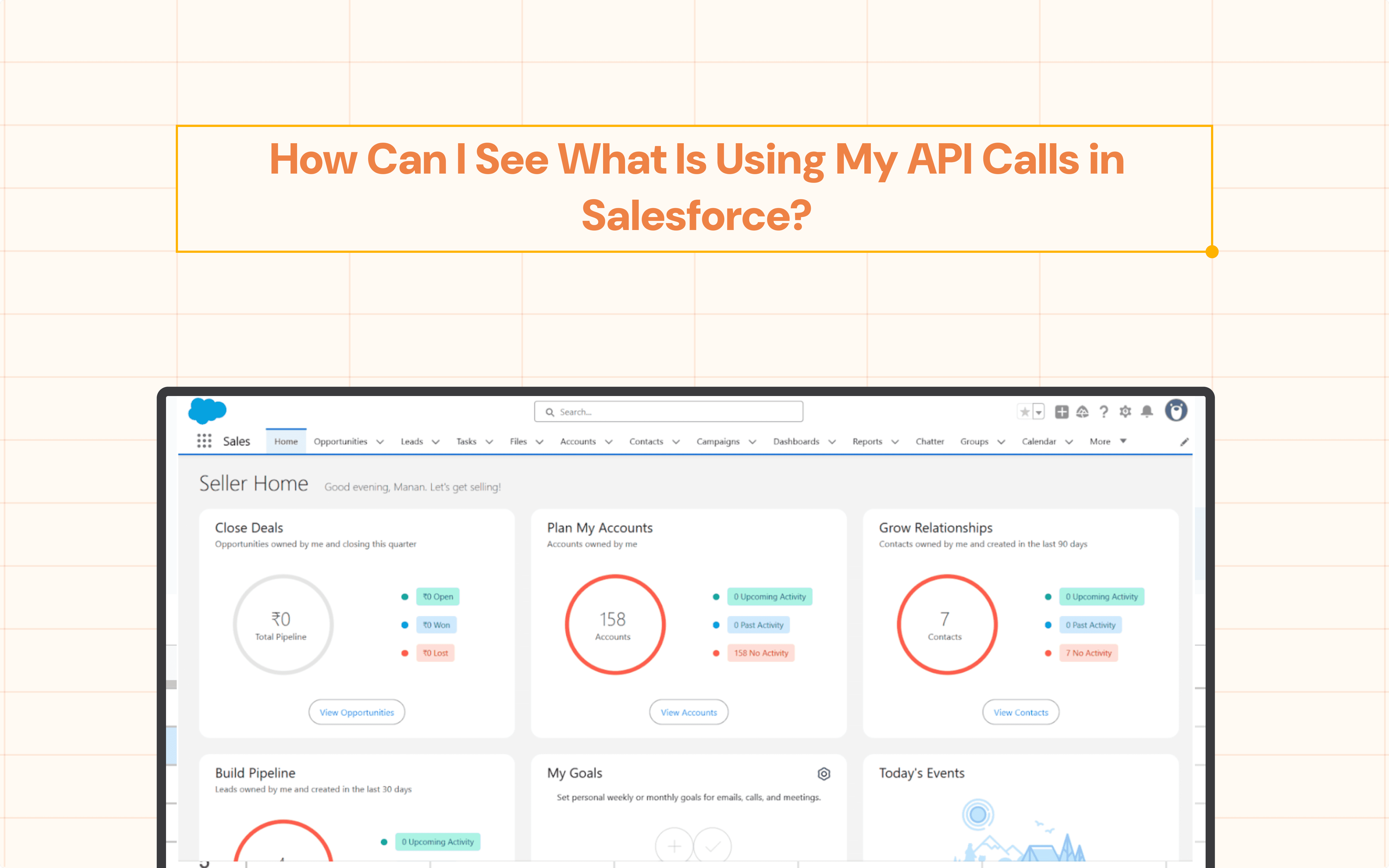1389x868 pixels.
Task: Click Accounts 0 Upcoming Activity badge
Action: point(770,596)
